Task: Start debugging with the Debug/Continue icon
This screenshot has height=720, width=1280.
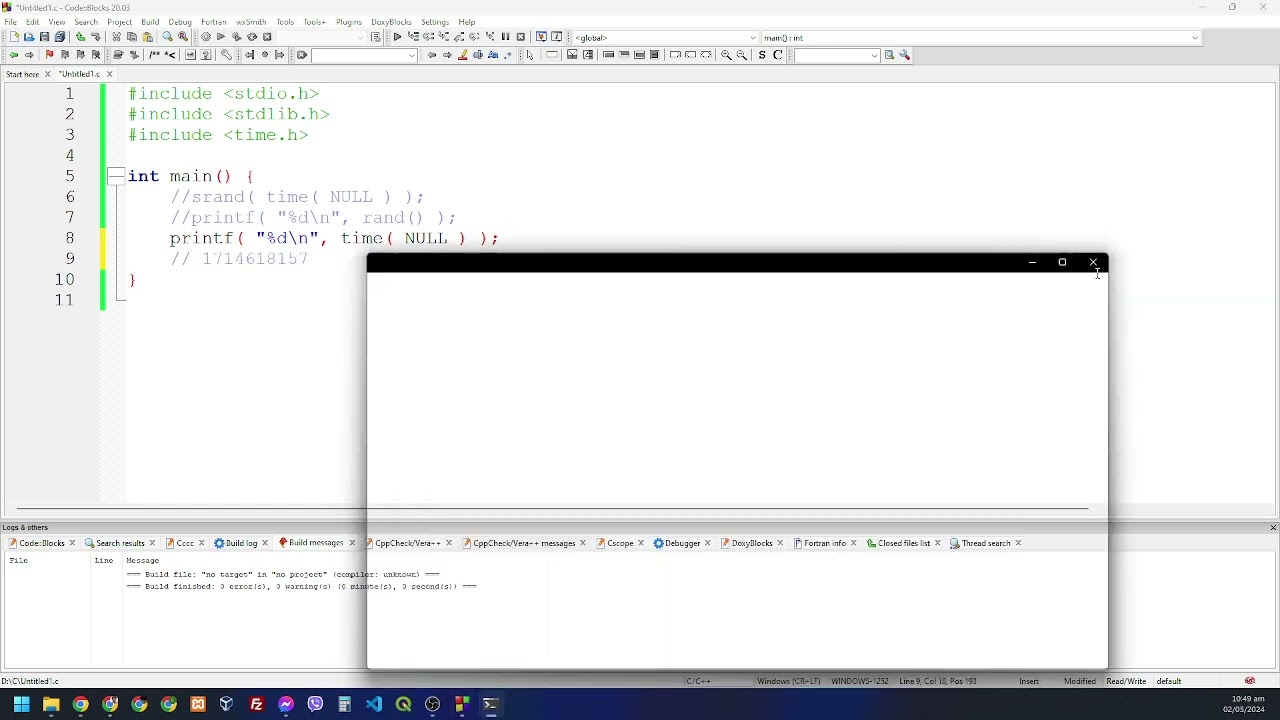Action: pos(398,37)
